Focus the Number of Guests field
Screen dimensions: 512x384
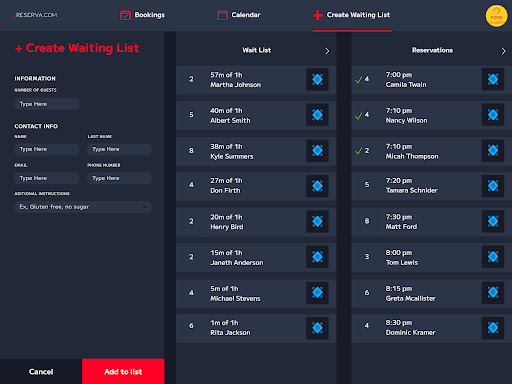coord(47,104)
